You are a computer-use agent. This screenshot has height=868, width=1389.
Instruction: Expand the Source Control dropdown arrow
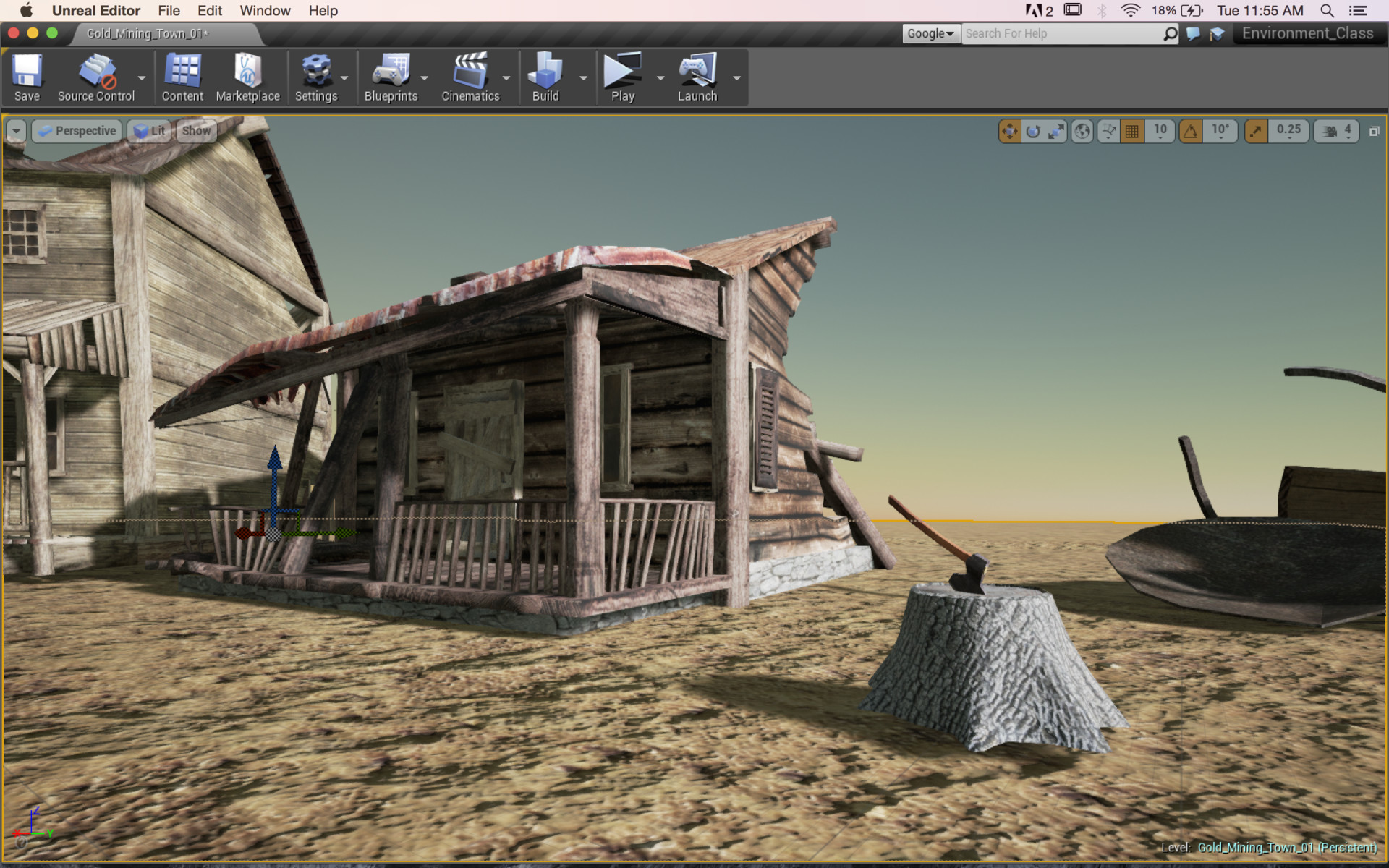tap(142, 77)
